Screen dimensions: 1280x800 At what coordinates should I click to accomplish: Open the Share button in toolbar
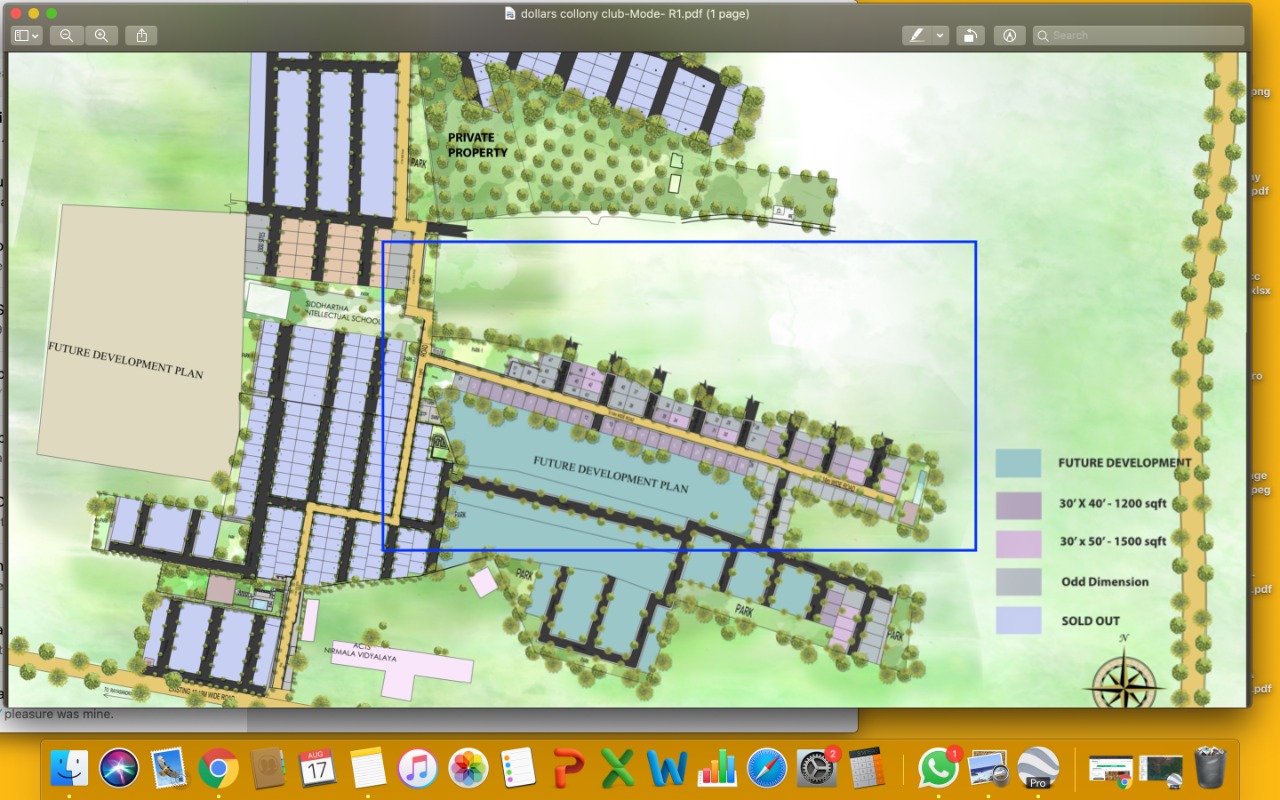141,35
